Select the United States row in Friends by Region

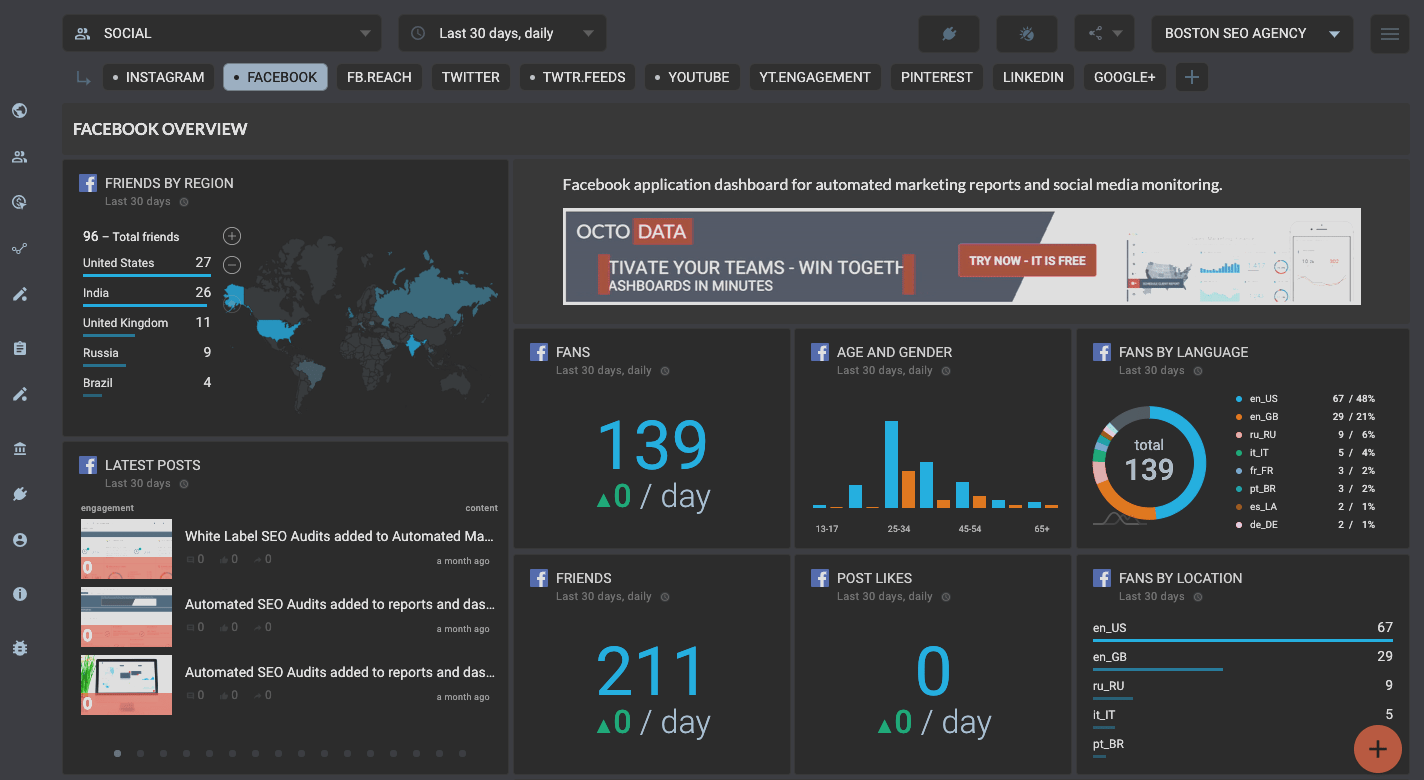click(147, 265)
